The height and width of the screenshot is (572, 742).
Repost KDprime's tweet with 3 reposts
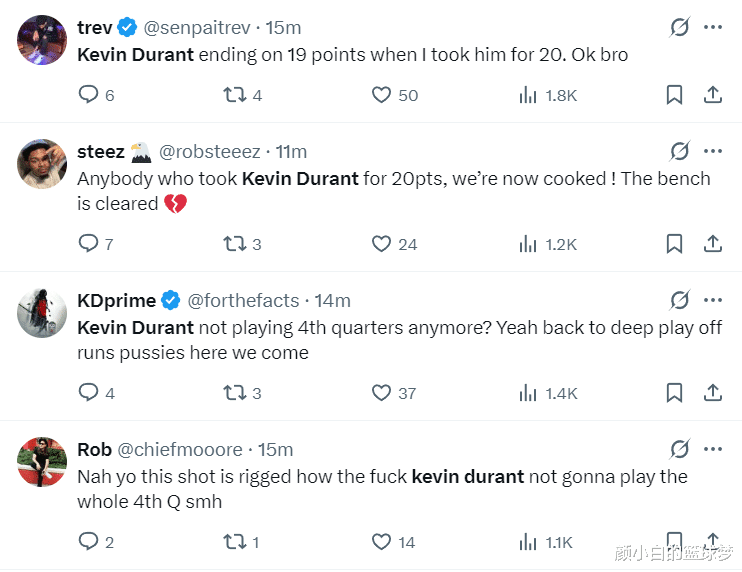pyautogui.click(x=235, y=393)
